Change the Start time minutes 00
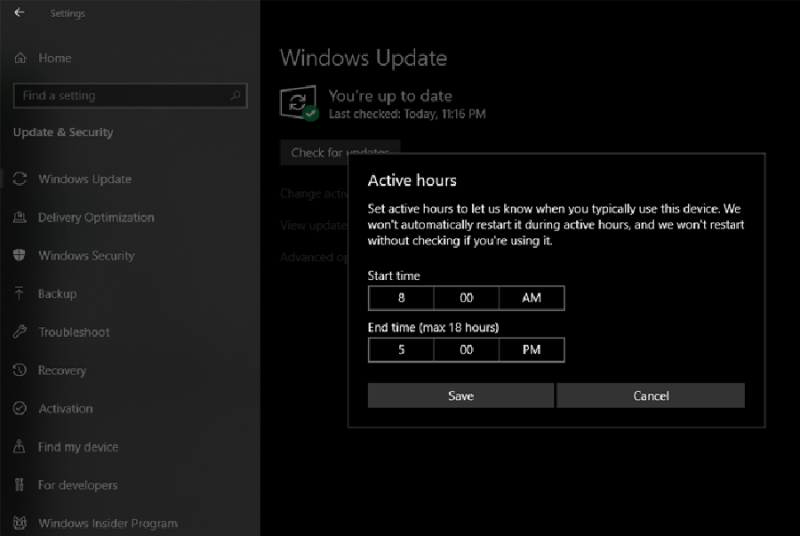The width and height of the screenshot is (800, 536). [x=466, y=298]
